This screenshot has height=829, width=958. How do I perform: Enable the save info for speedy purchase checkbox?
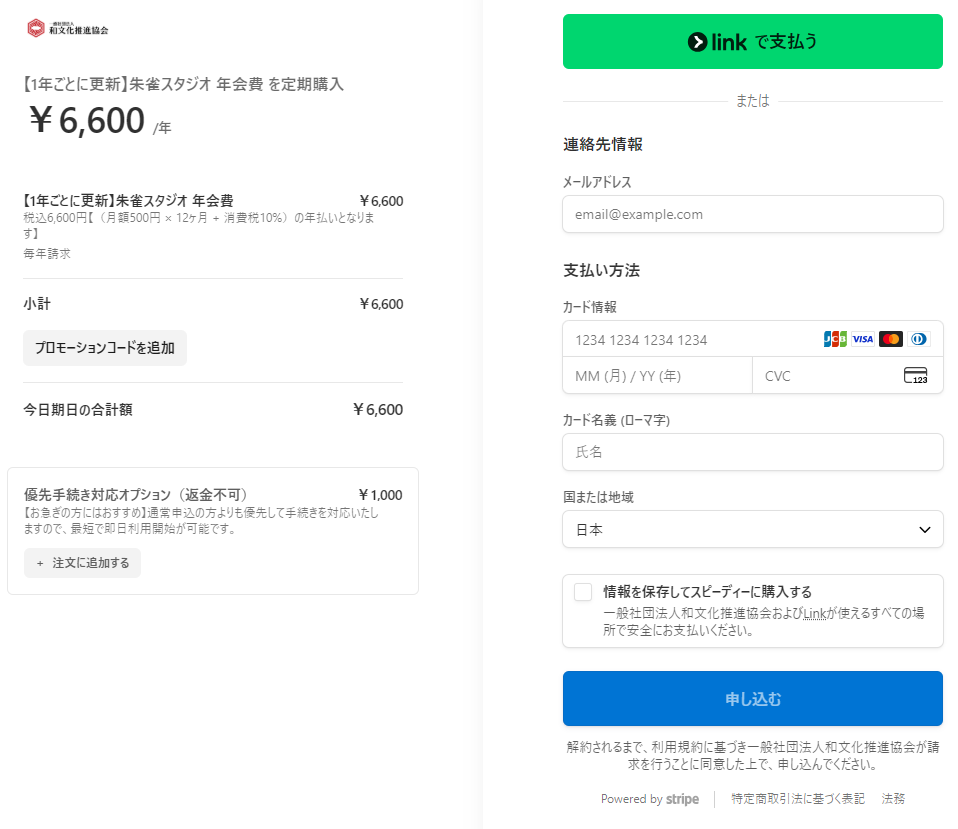583,592
